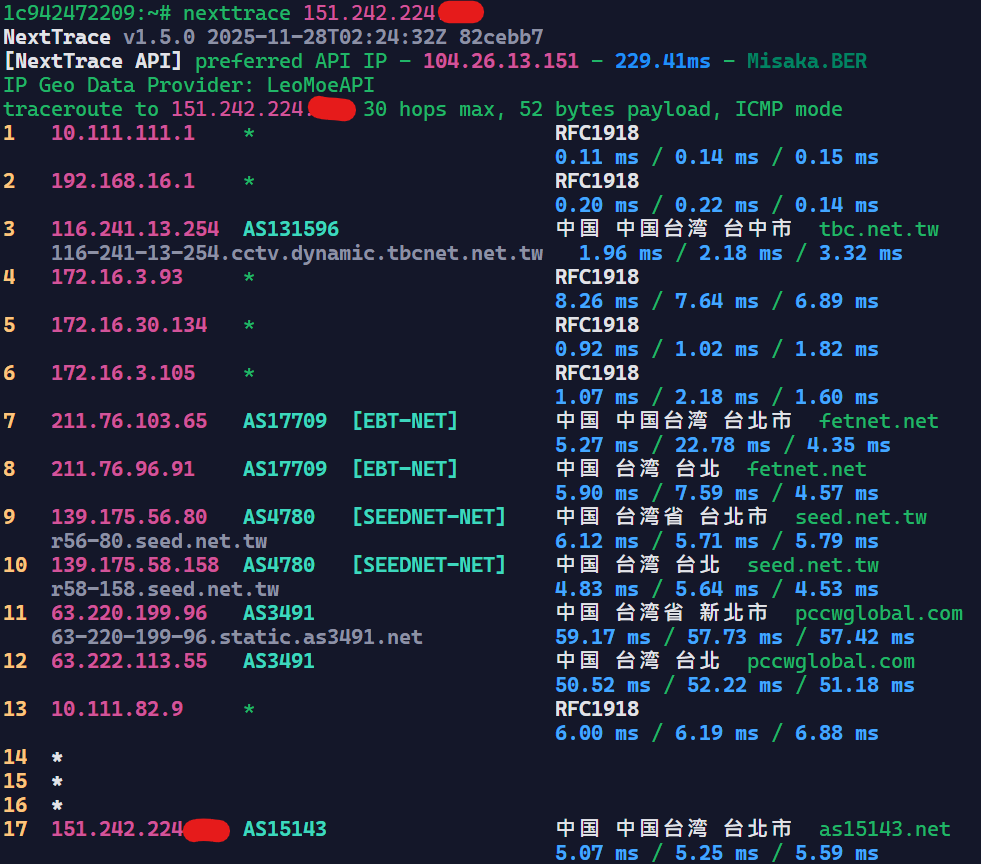Click the [EBT-NET] tag on hop 8
This screenshot has height=864, width=981.
(x=404, y=469)
